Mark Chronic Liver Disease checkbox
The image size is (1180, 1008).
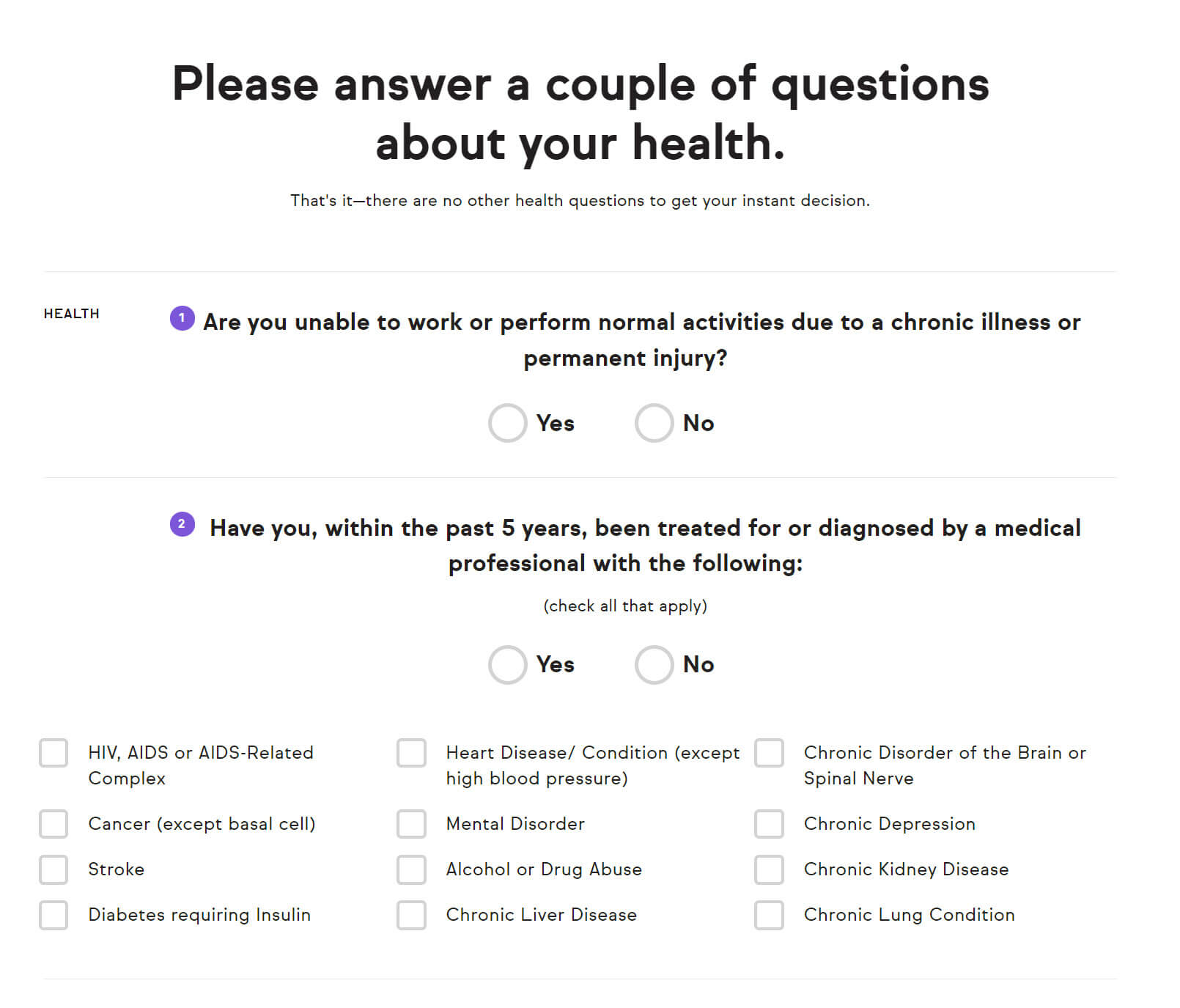411,915
